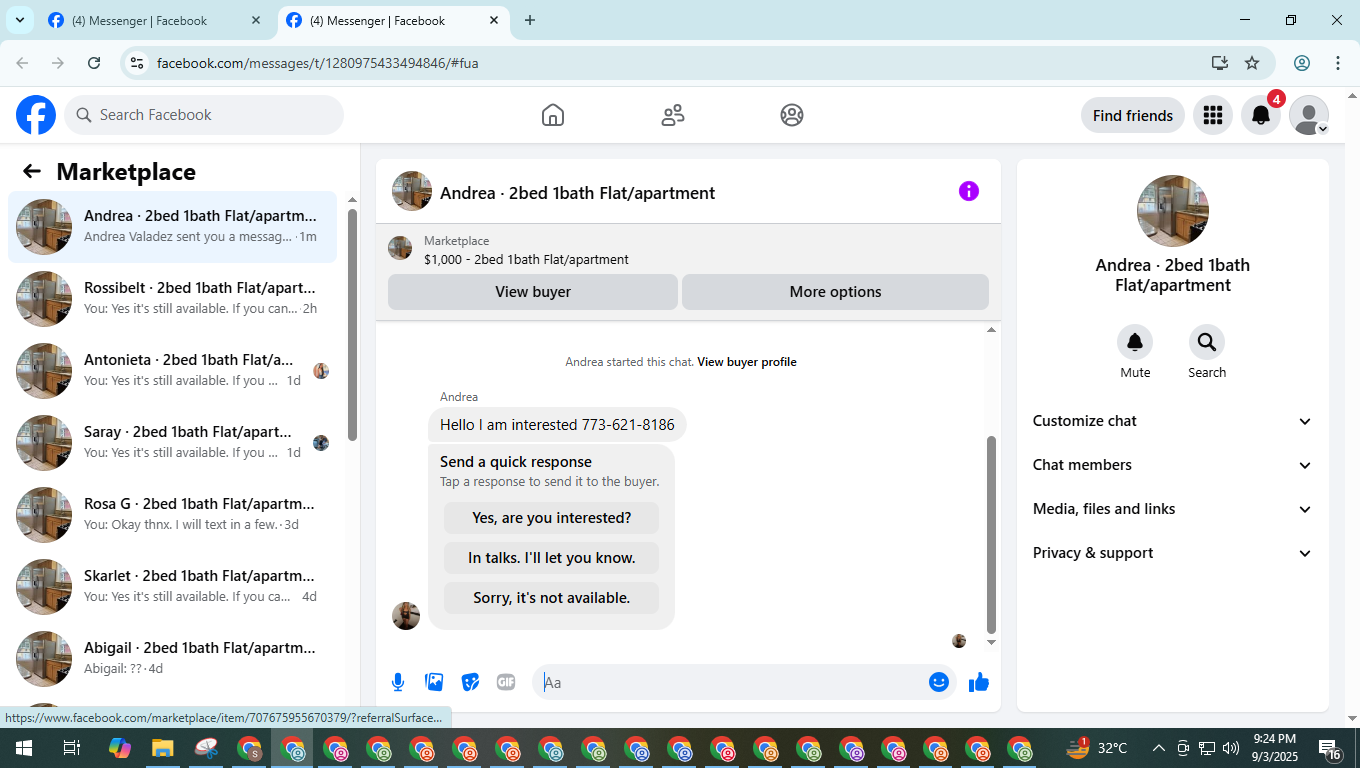Open the notifications bell with 4 badge
The image size is (1360, 768).
click(x=1261, y=115)
